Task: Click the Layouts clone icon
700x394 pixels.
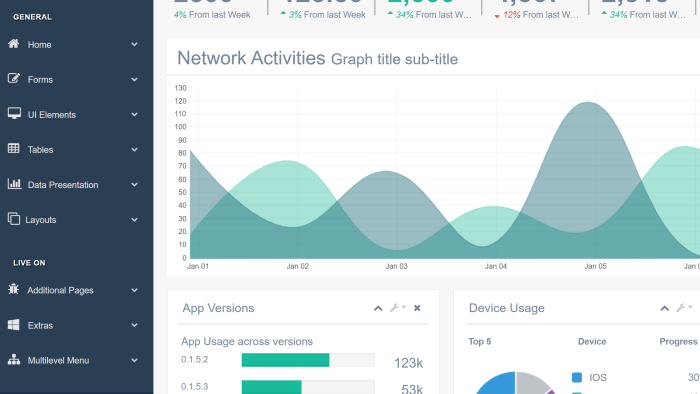Action: [14, 219]
